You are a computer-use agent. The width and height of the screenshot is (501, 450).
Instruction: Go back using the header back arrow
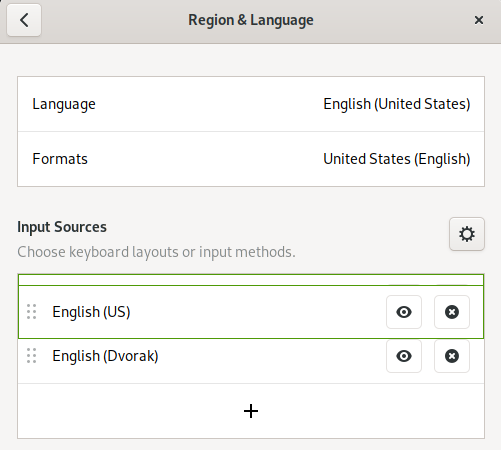[x=24, y=20]
